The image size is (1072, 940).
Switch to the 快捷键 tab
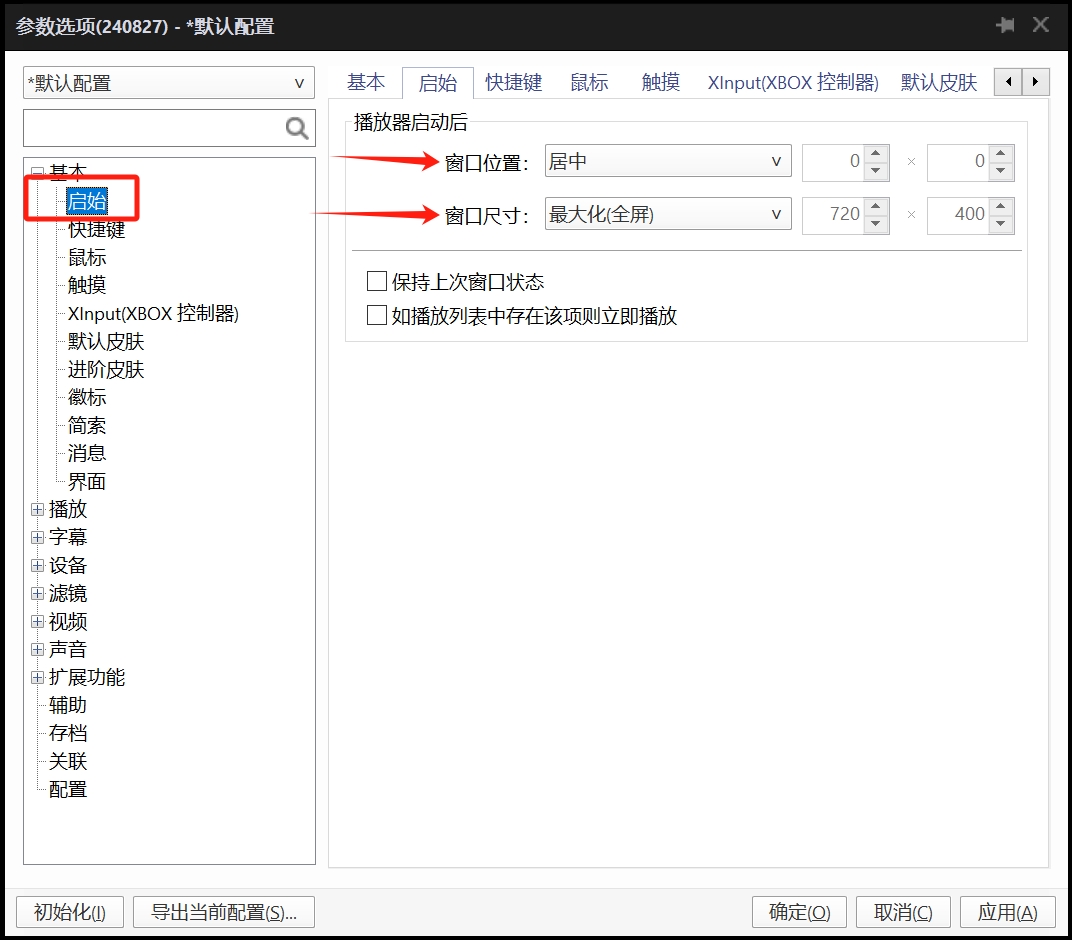coord(513,82)
